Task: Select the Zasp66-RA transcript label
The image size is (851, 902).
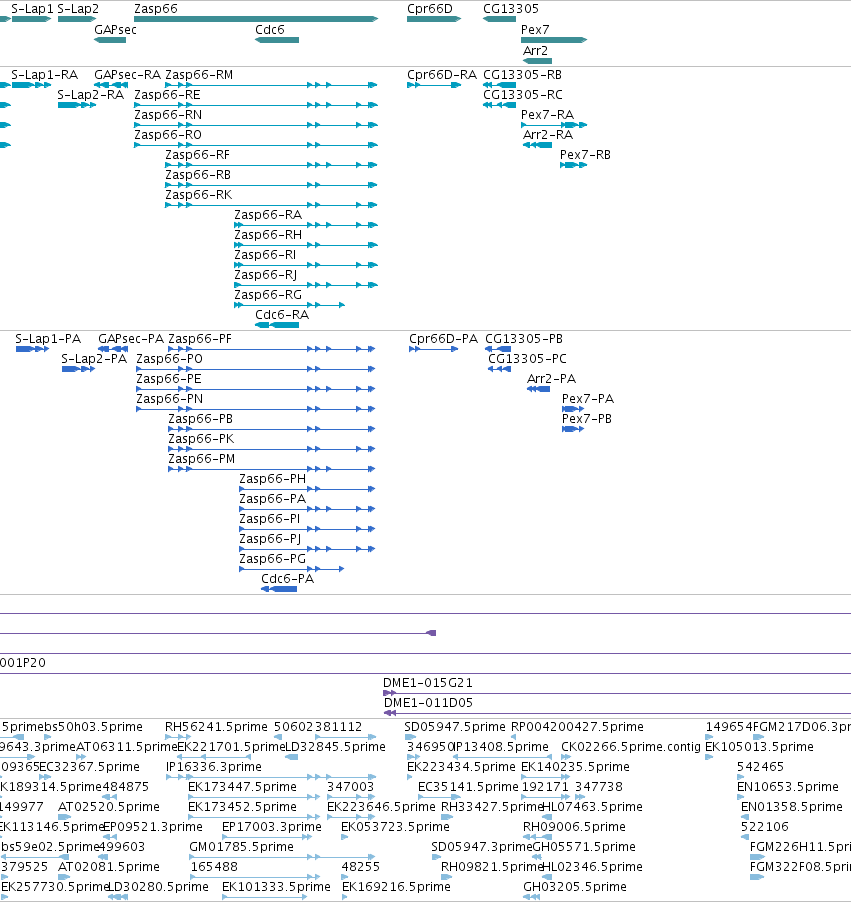Action: point(268,215)
